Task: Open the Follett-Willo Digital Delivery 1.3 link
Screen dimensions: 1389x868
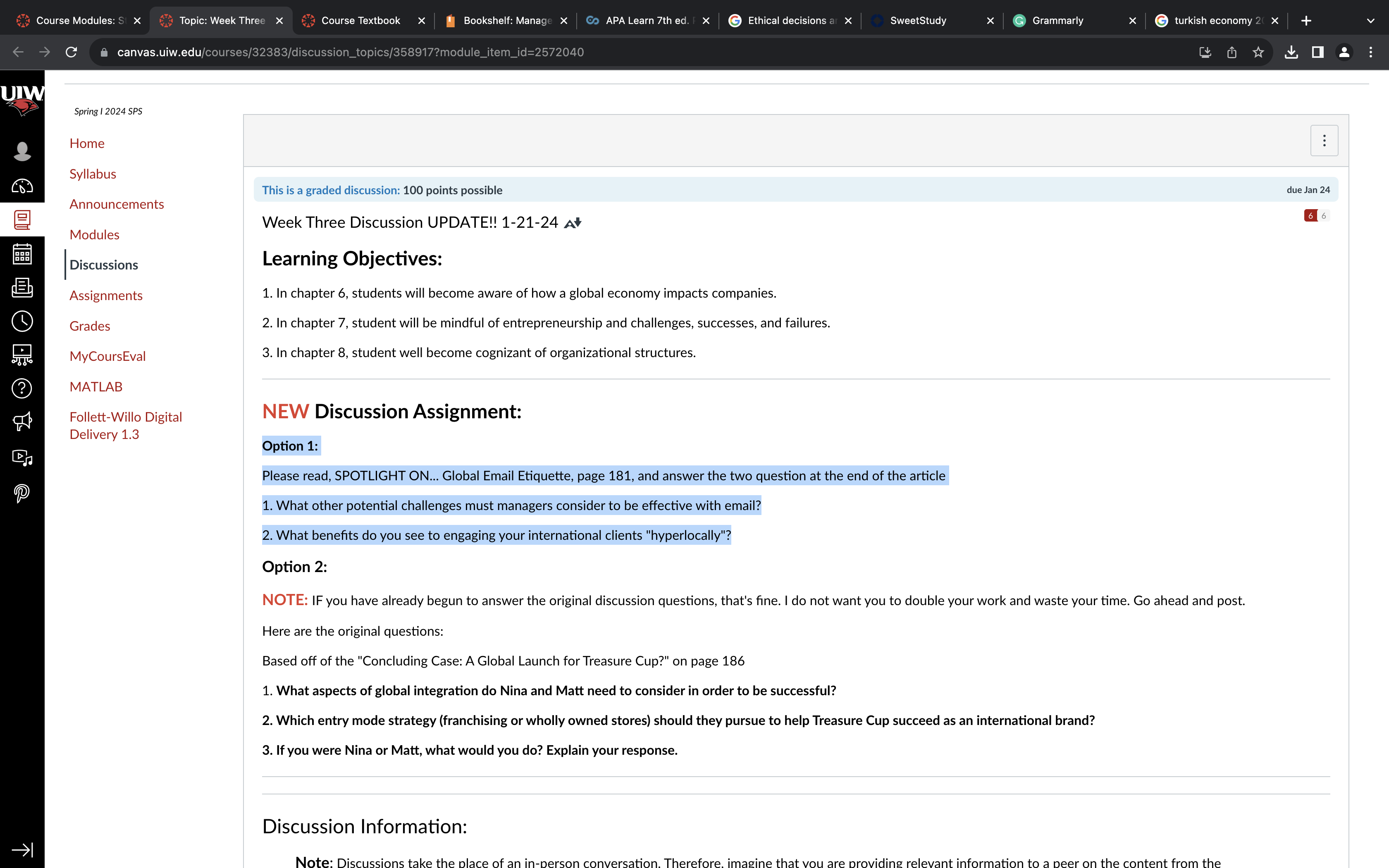Action: click(x=126, y=426)
